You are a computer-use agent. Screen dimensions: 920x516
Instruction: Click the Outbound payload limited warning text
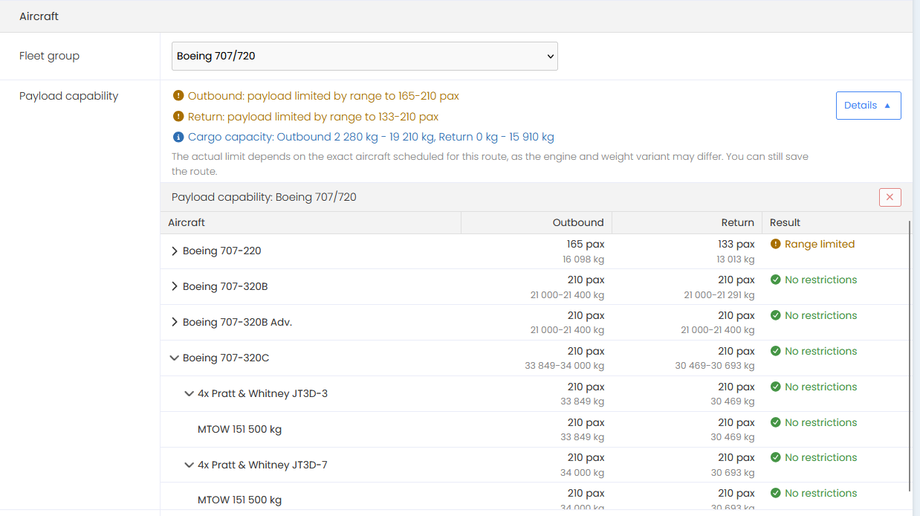click(x=323, y=96)
